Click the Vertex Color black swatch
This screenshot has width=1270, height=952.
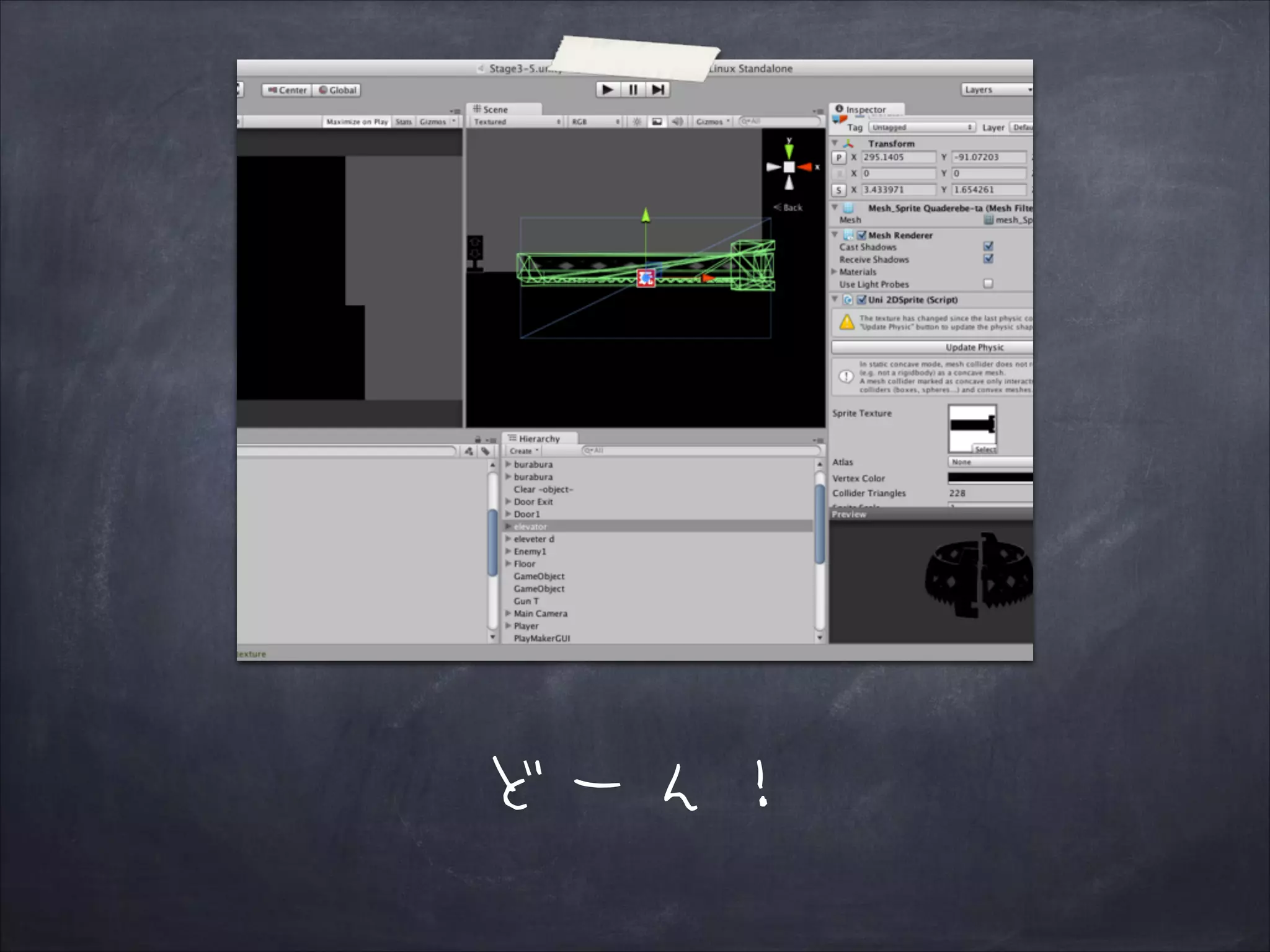pos(990,477)
